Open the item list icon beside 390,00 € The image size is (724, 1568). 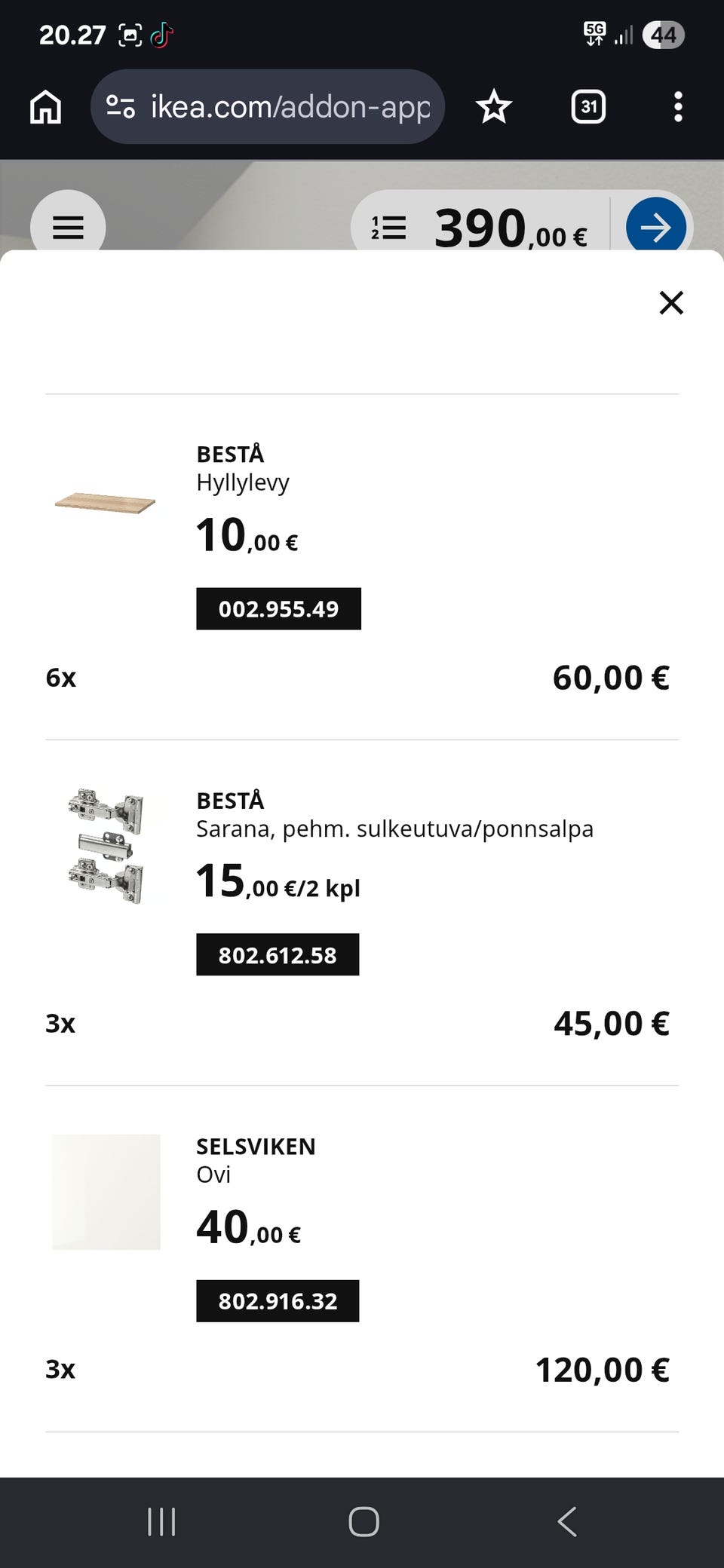[x=388, y=227]
